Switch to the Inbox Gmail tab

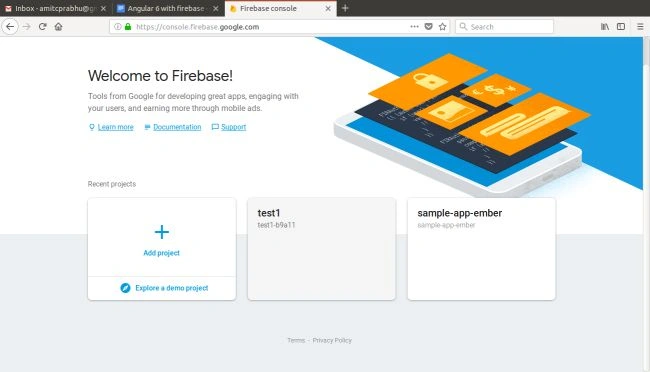click(x=56, y=8)
